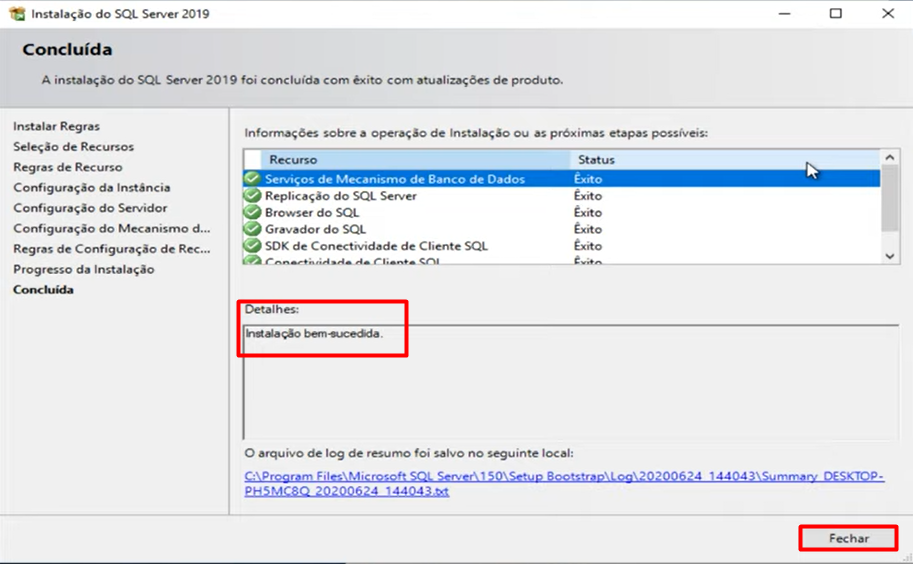Click the Configuração da Instância step
The image size is (913, 564).
pos(91,187)
